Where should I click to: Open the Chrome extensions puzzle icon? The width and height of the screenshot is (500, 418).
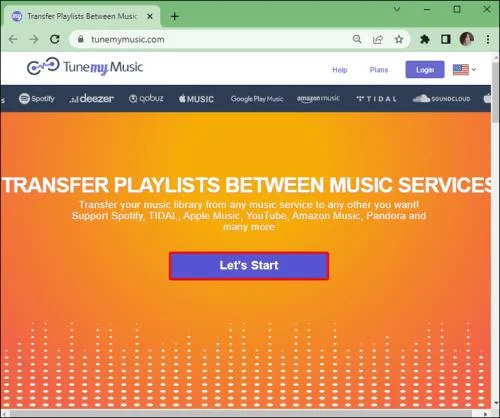pyautogui.click(x=425, y=40)
